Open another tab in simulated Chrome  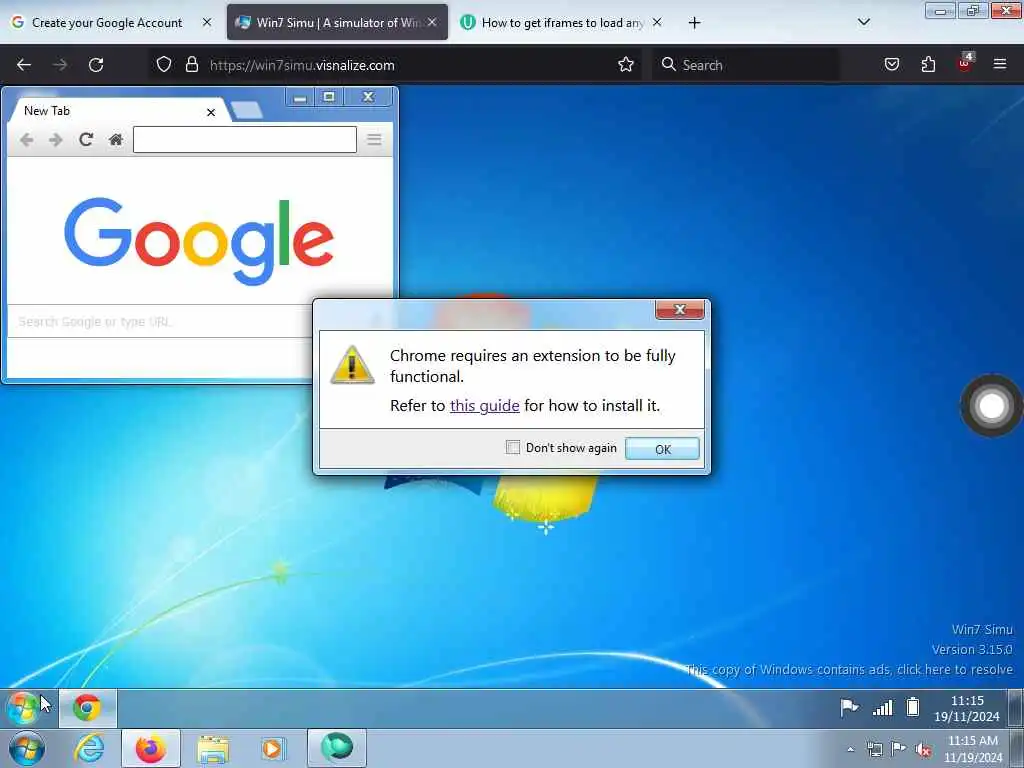[x=246, y=110]
